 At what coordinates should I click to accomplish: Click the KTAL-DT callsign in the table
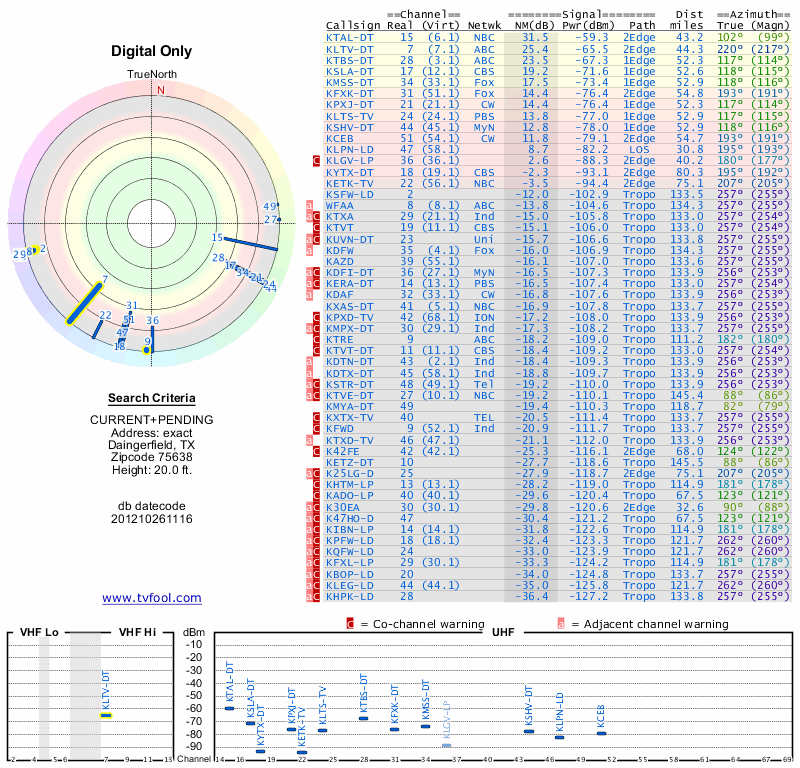(349, 38)
